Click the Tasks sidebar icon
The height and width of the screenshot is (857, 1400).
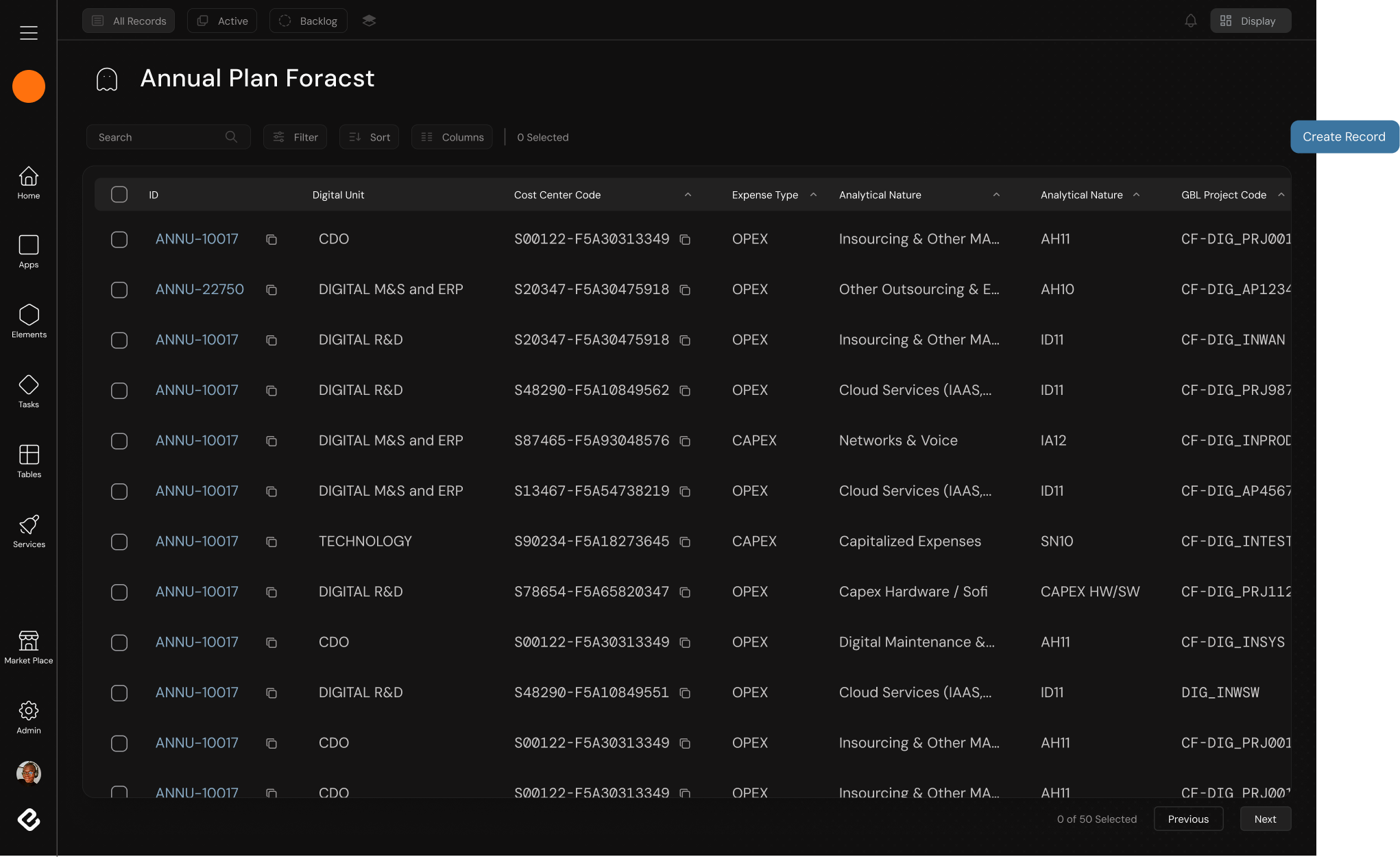pyautogui.click(x=28, y=386)
